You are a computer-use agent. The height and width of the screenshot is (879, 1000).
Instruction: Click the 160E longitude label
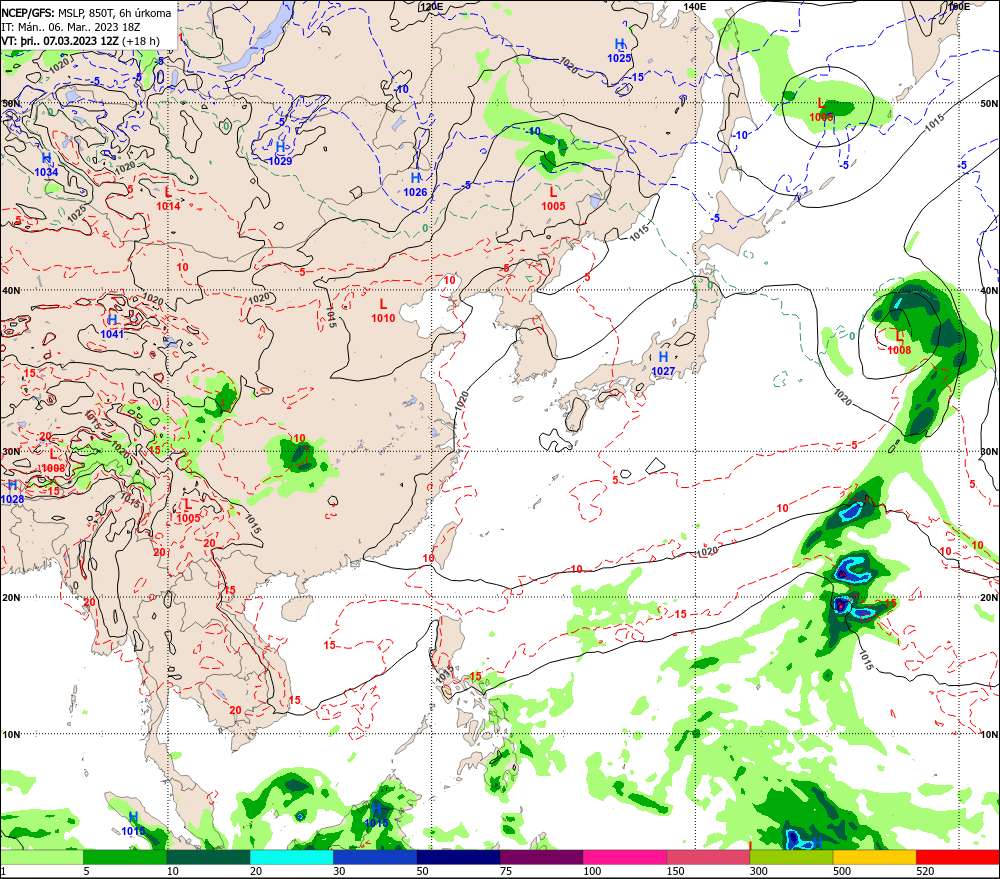coord(958,6)
